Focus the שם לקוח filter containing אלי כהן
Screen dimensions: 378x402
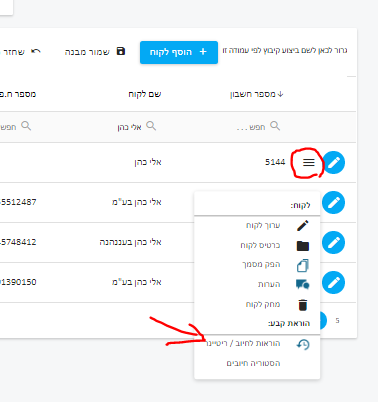[x=129, y=127]
